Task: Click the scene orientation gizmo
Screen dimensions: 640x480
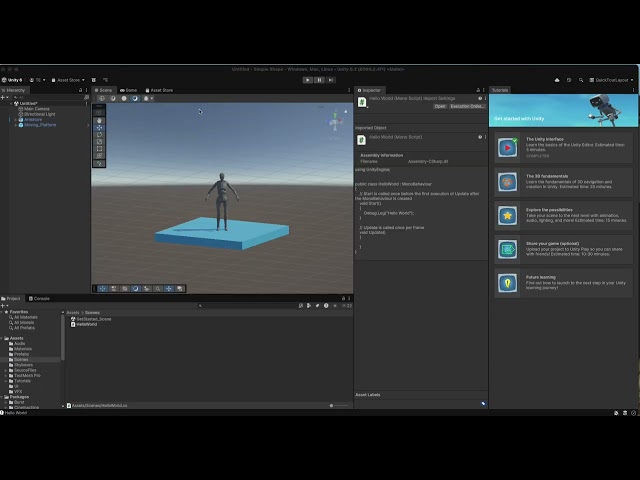Action: point(335,122)
